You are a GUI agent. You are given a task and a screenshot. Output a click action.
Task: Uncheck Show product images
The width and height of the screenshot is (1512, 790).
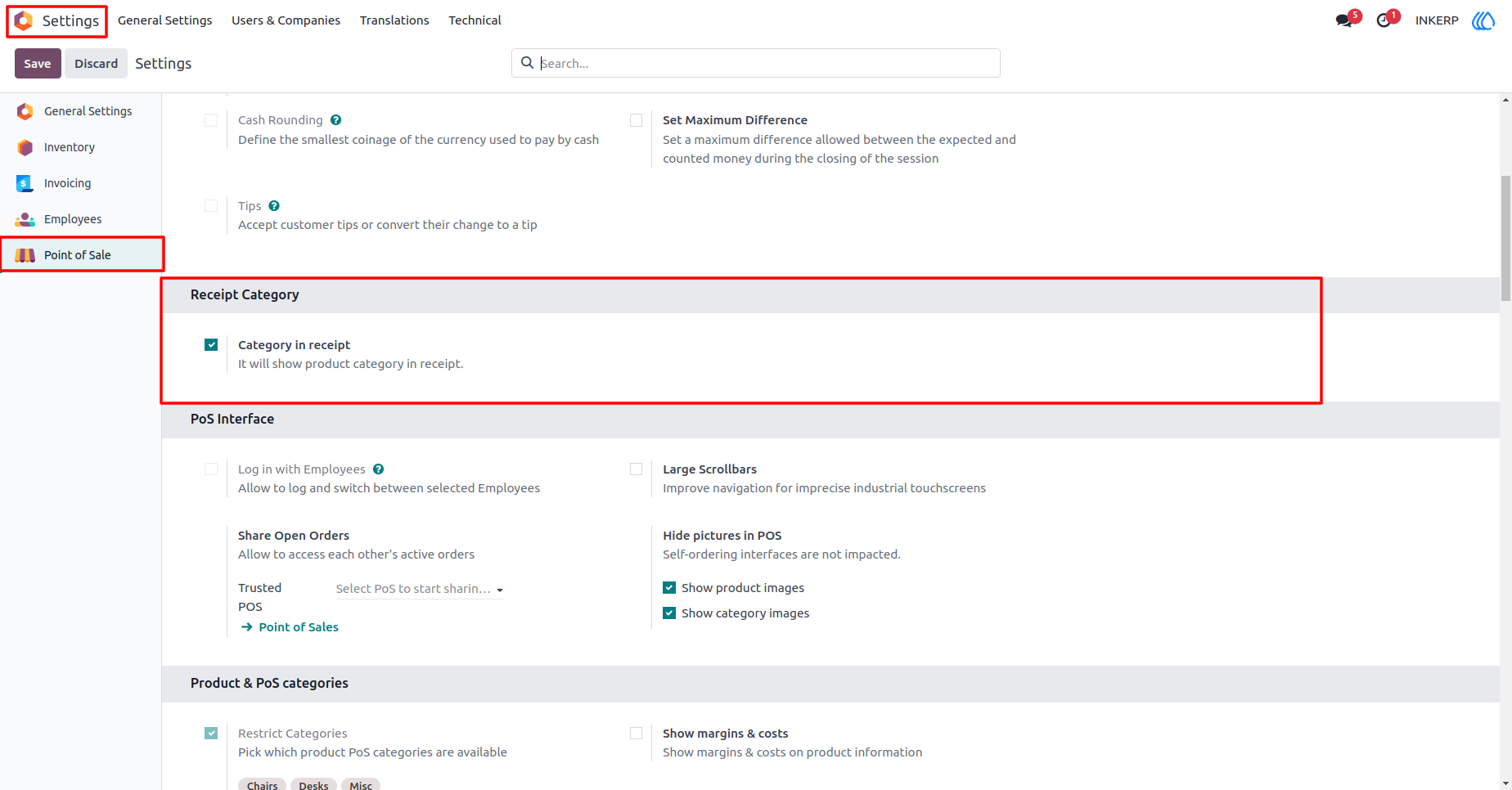click(x=669, y=588)
